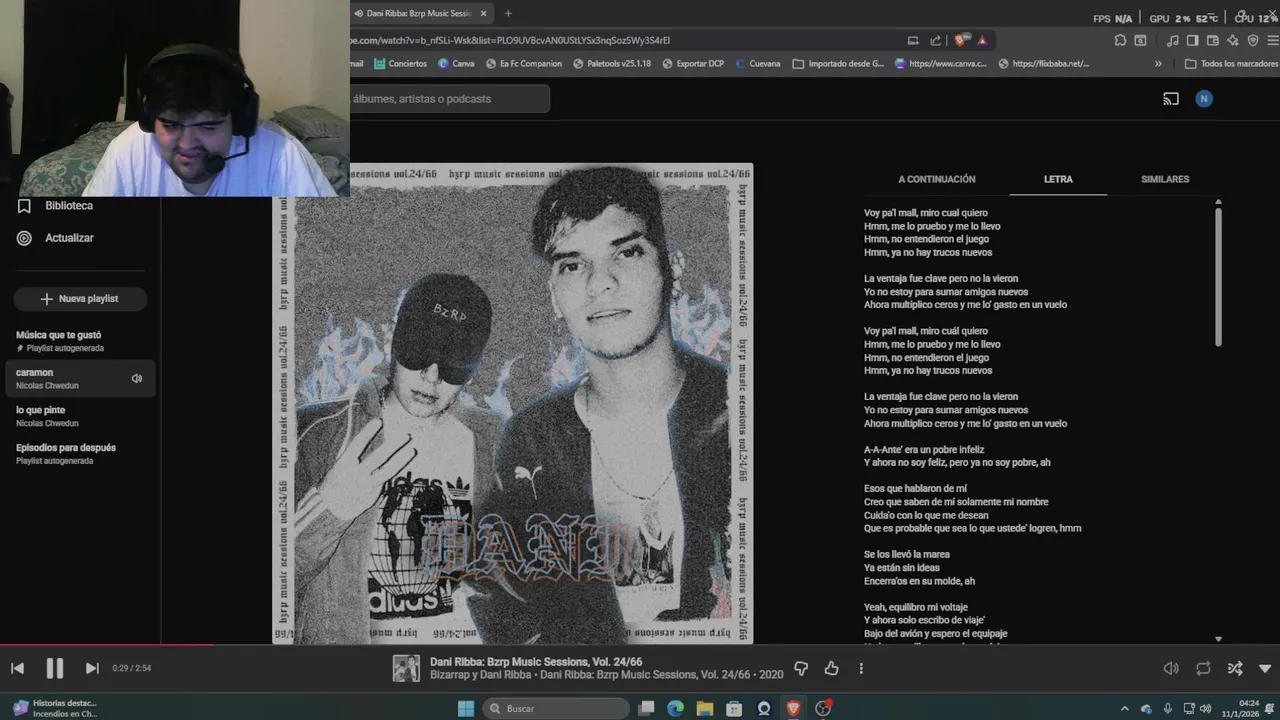Viewport: 1280px width, 720px height.
Task: Click the browser address bar URL
Action: point(510,41)
